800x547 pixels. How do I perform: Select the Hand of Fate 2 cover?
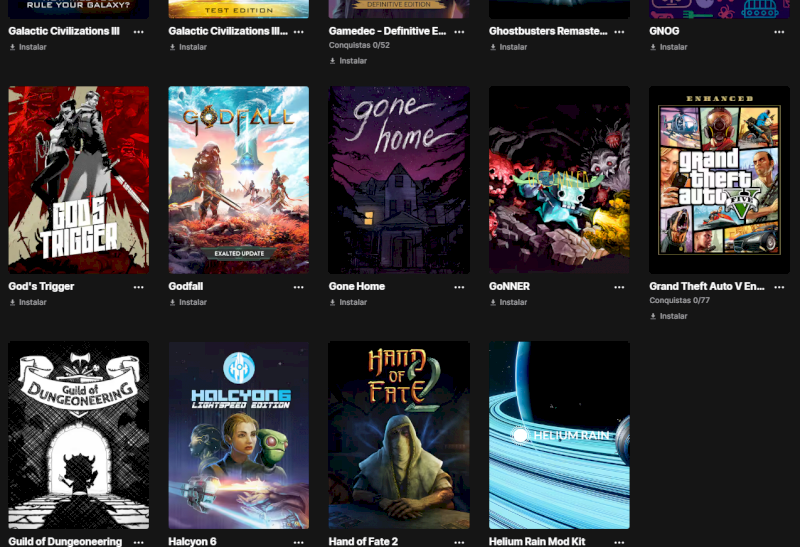click(x=399, y=435)
